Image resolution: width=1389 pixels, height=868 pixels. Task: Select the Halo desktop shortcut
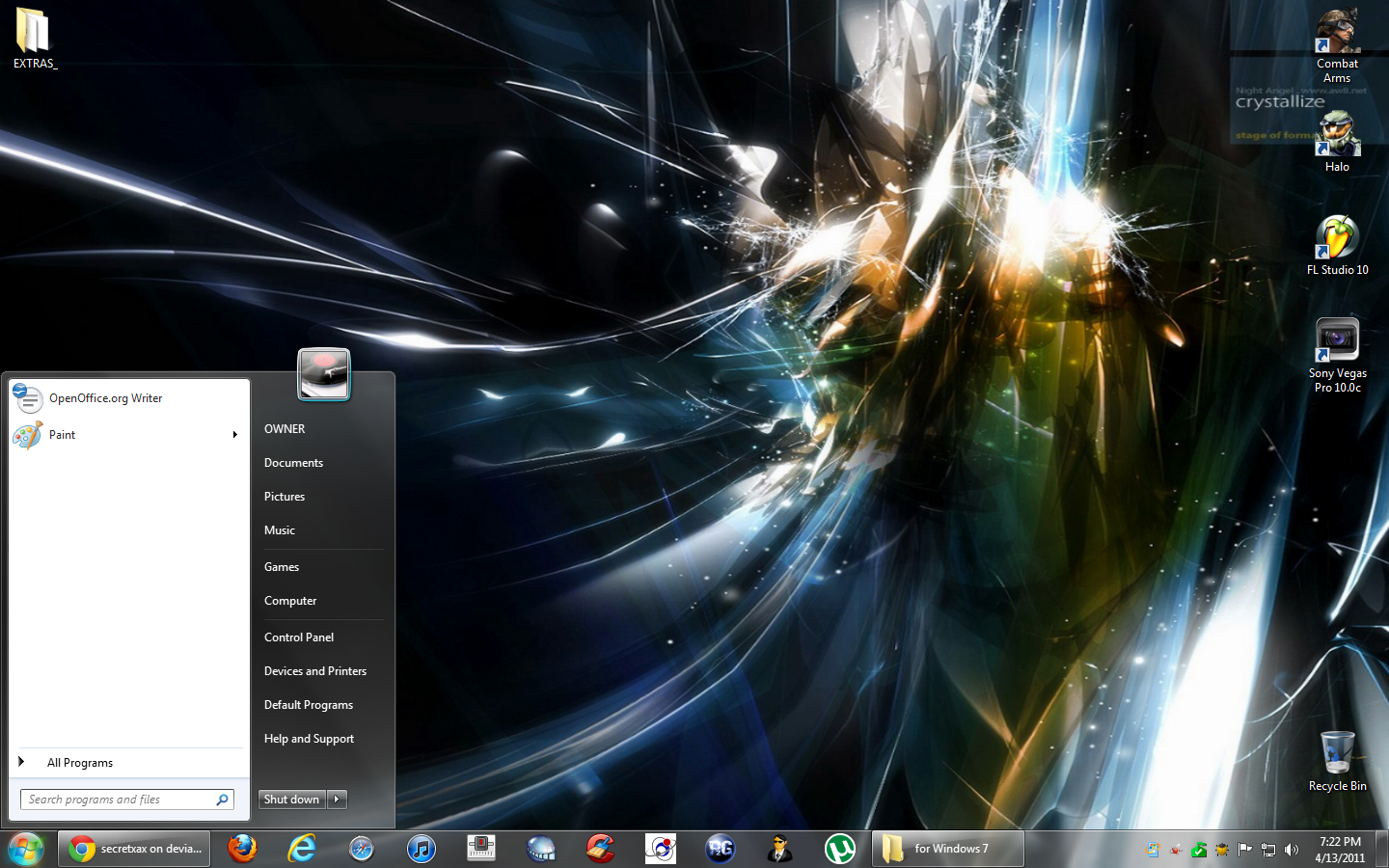1337,142
